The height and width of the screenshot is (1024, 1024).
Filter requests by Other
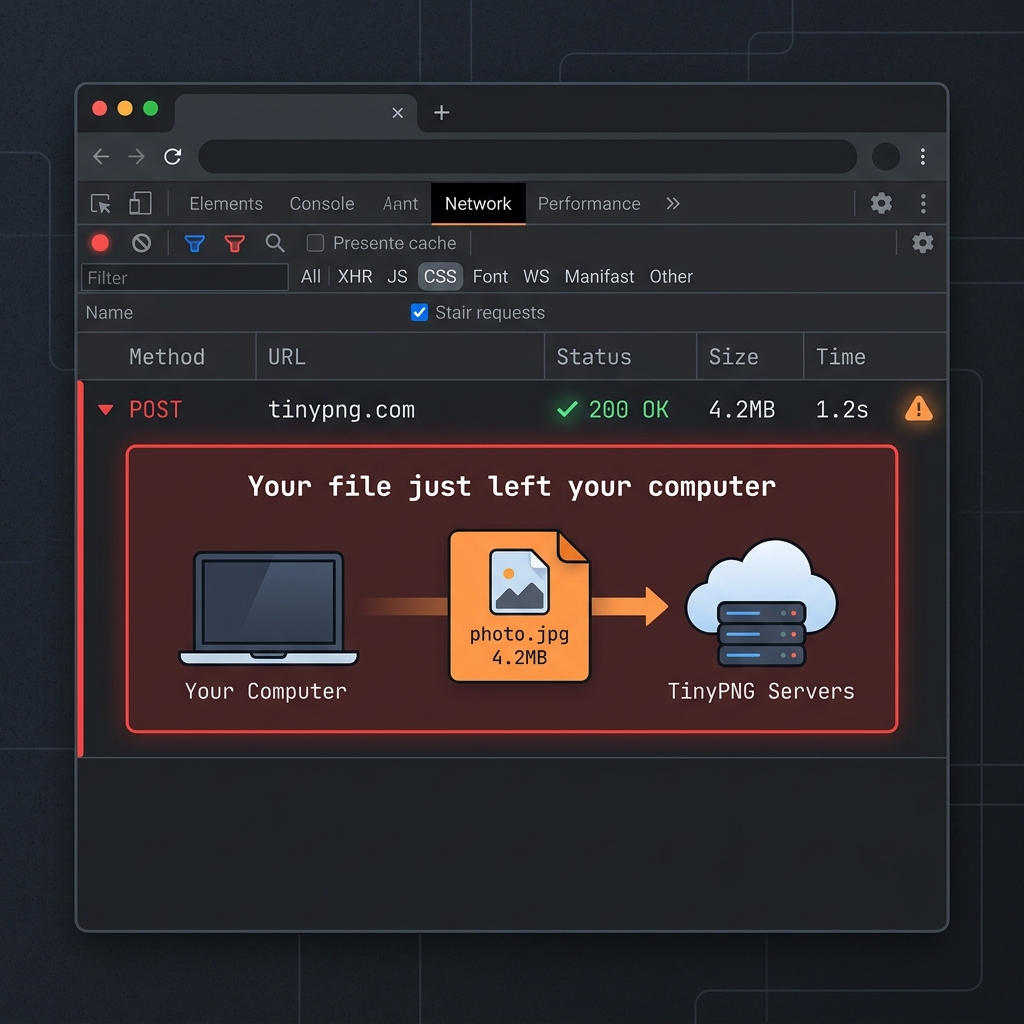pyautogui.click(x=671, y=276)
